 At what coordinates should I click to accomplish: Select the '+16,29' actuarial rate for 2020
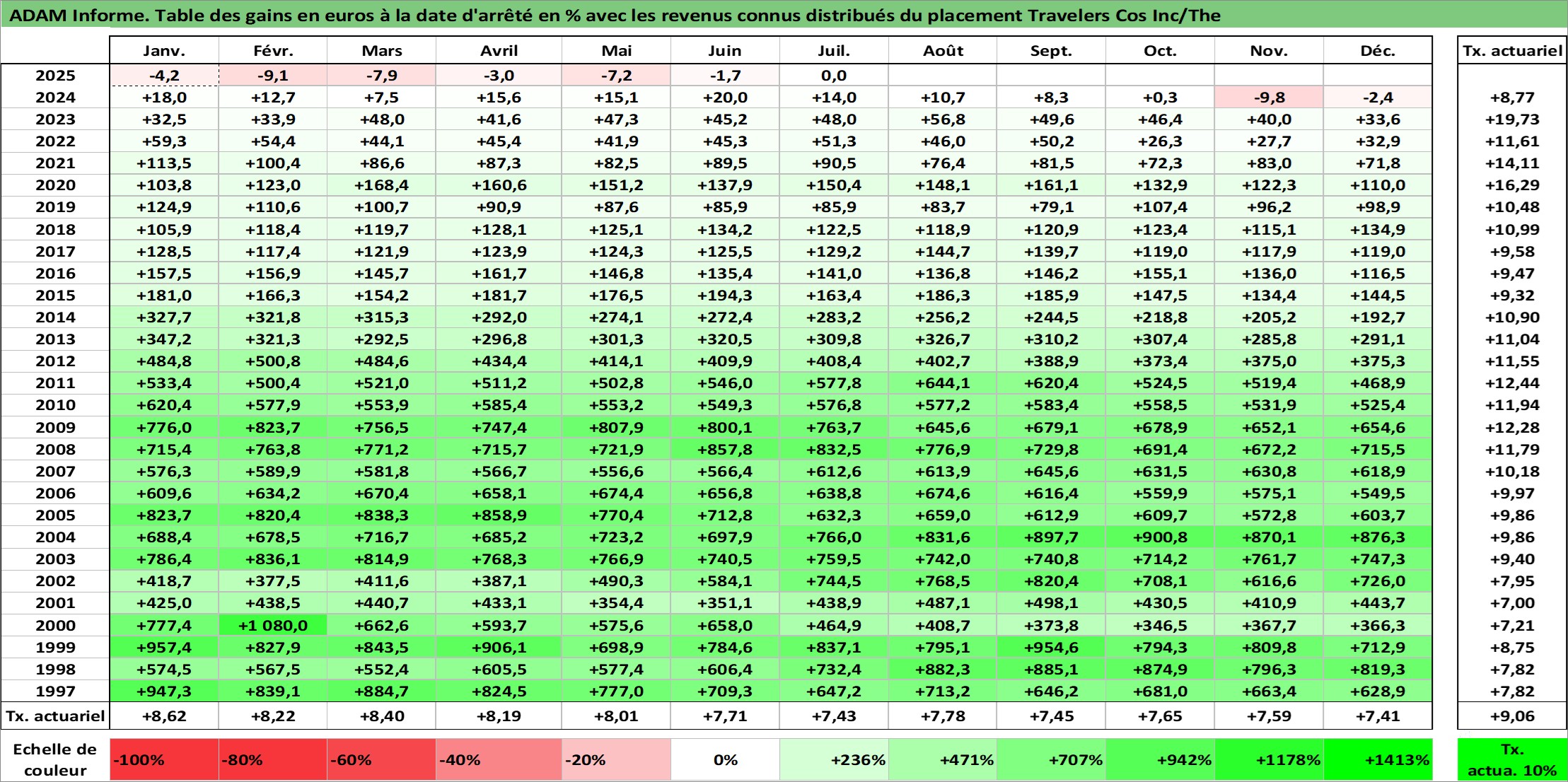coord(1512,185)
